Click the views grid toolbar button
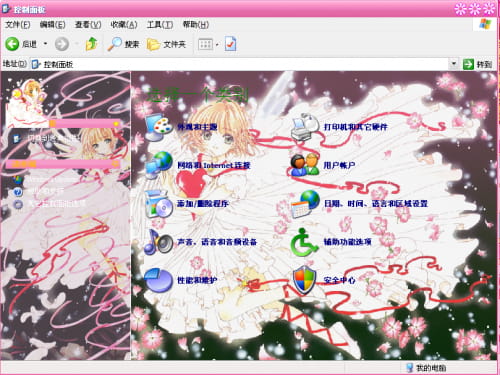Image resolution: width=500 pixels, height=375 pixels. pyautogui.click(x=205, y=44)
